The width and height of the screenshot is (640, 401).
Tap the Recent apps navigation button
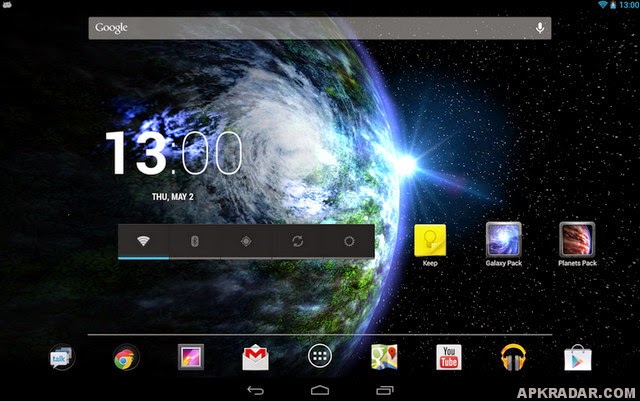(384, 390)
